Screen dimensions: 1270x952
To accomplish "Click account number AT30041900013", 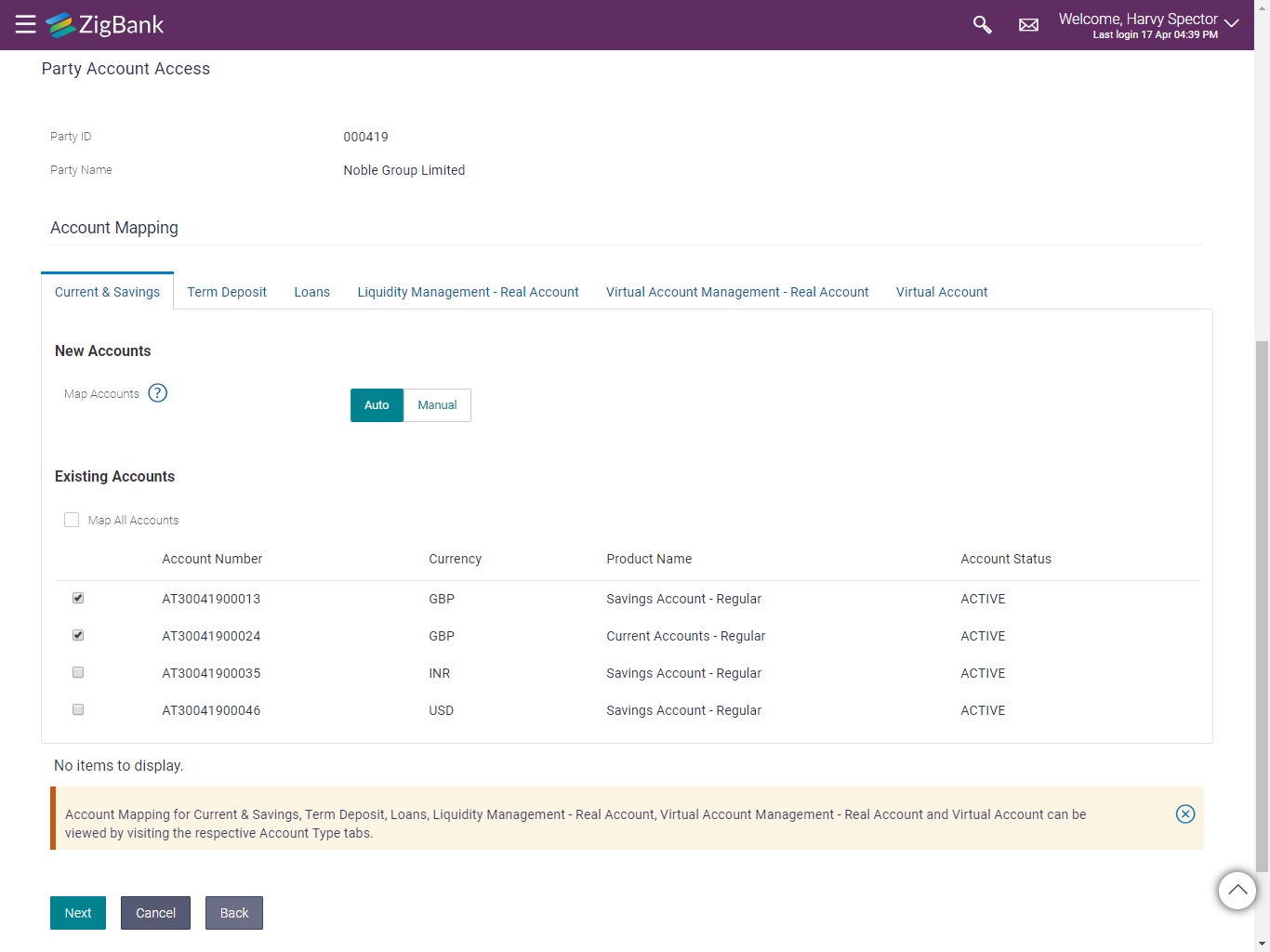I will coord(211,599).
